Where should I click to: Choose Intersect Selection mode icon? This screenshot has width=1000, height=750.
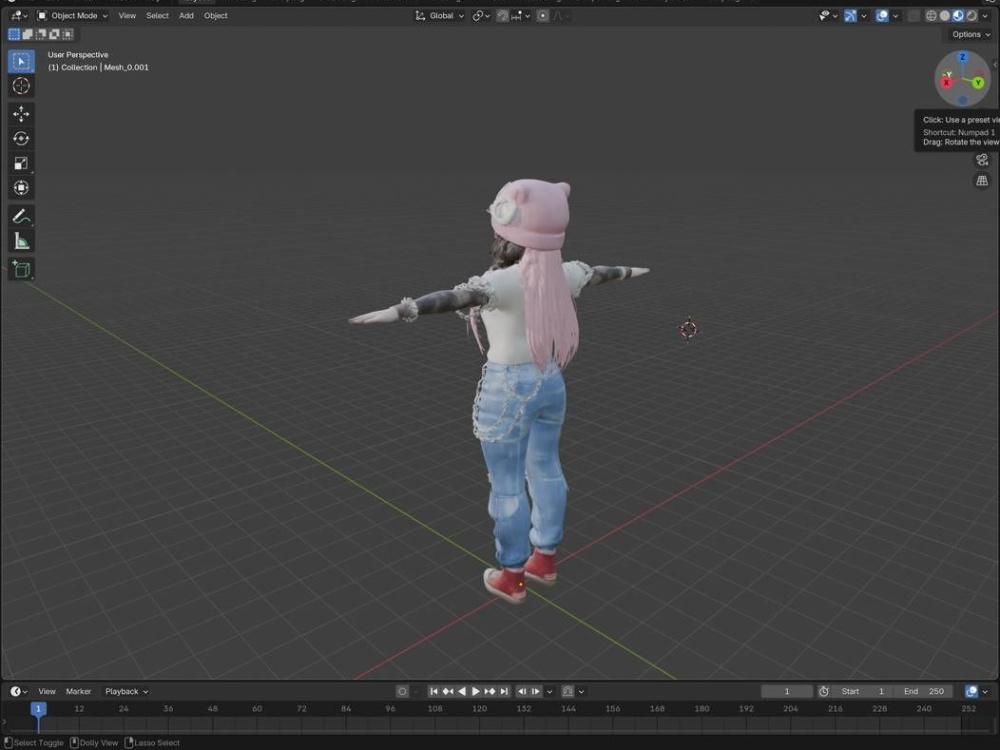(68, 34)
